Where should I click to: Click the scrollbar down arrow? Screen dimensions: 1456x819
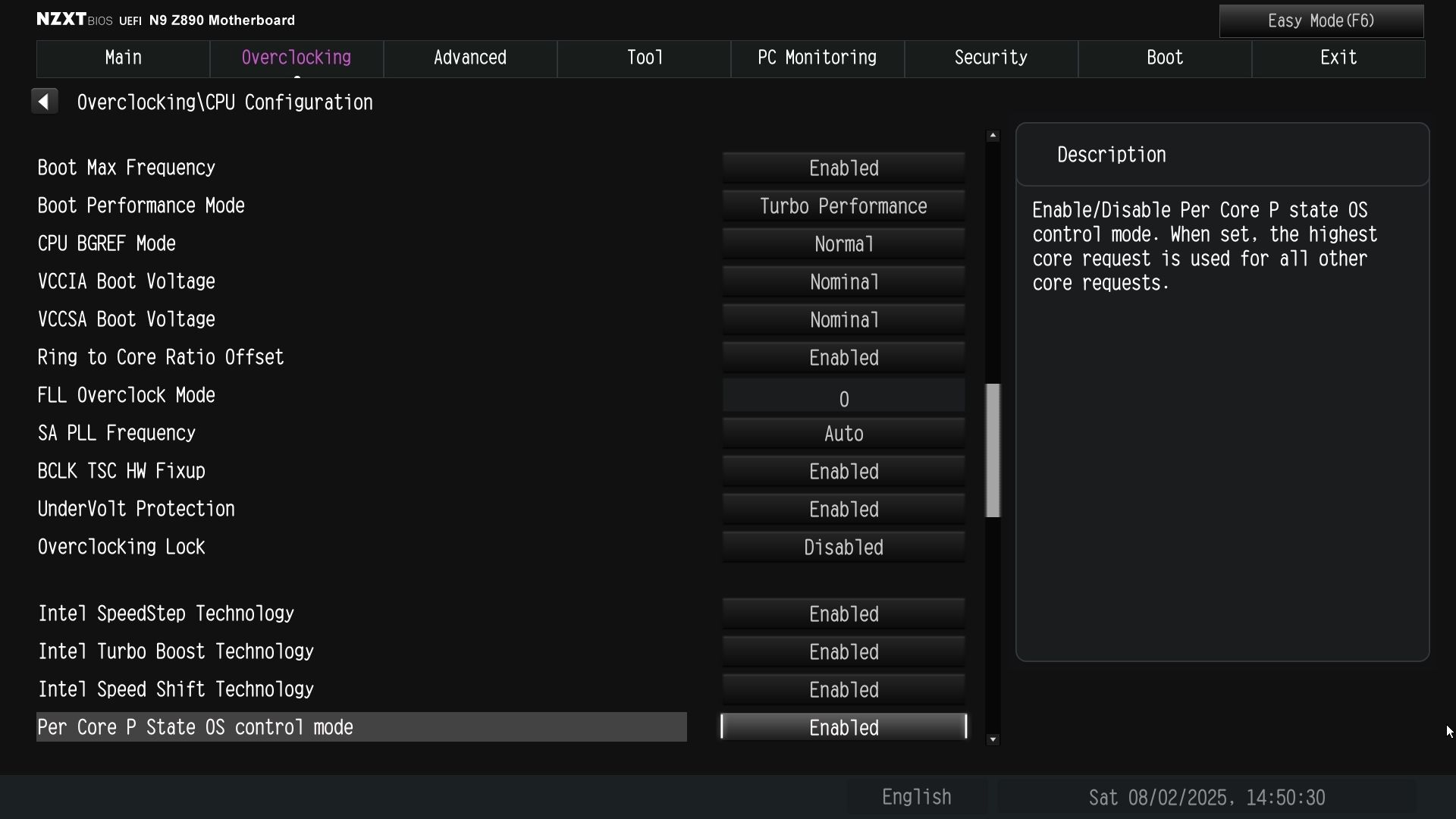click(993, 739)
